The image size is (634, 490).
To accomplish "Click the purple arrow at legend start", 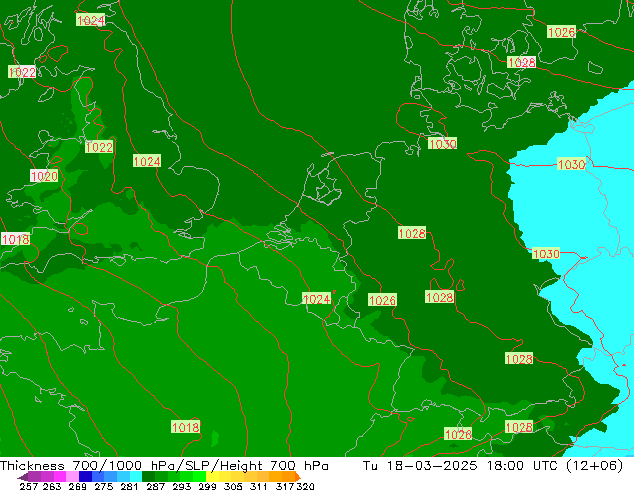I will [22, 477].
